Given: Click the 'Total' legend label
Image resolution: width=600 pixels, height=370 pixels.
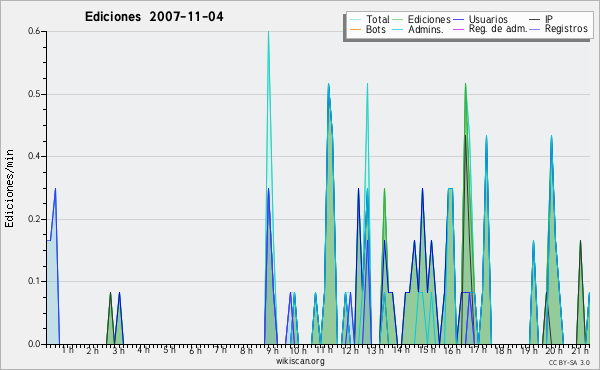Looking at the screenshot, I should (378, 19).
